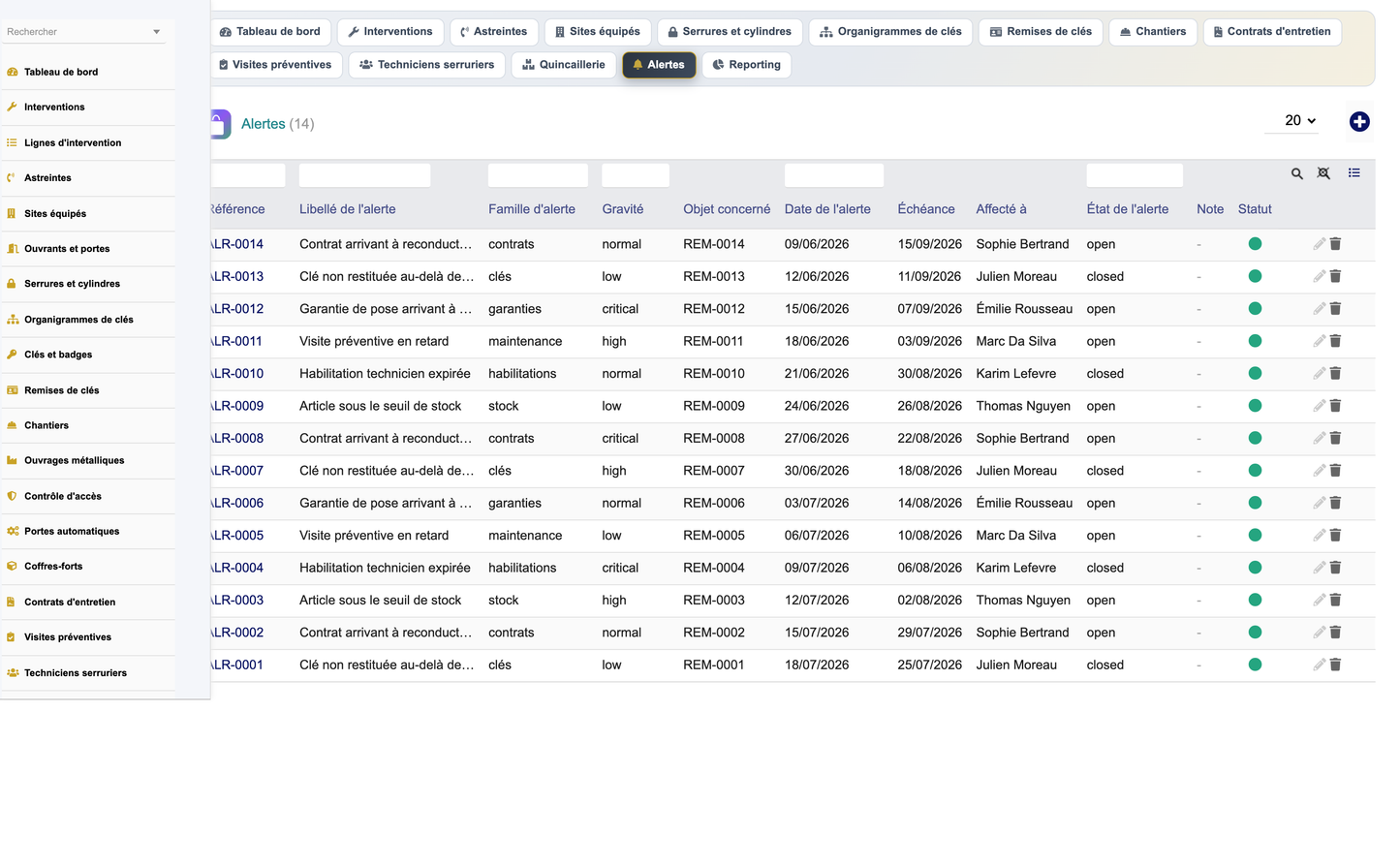This screenshot has width=1400, height=866.
Task: Click the État de l'alerte filter field
Action: pos(1135,175)
